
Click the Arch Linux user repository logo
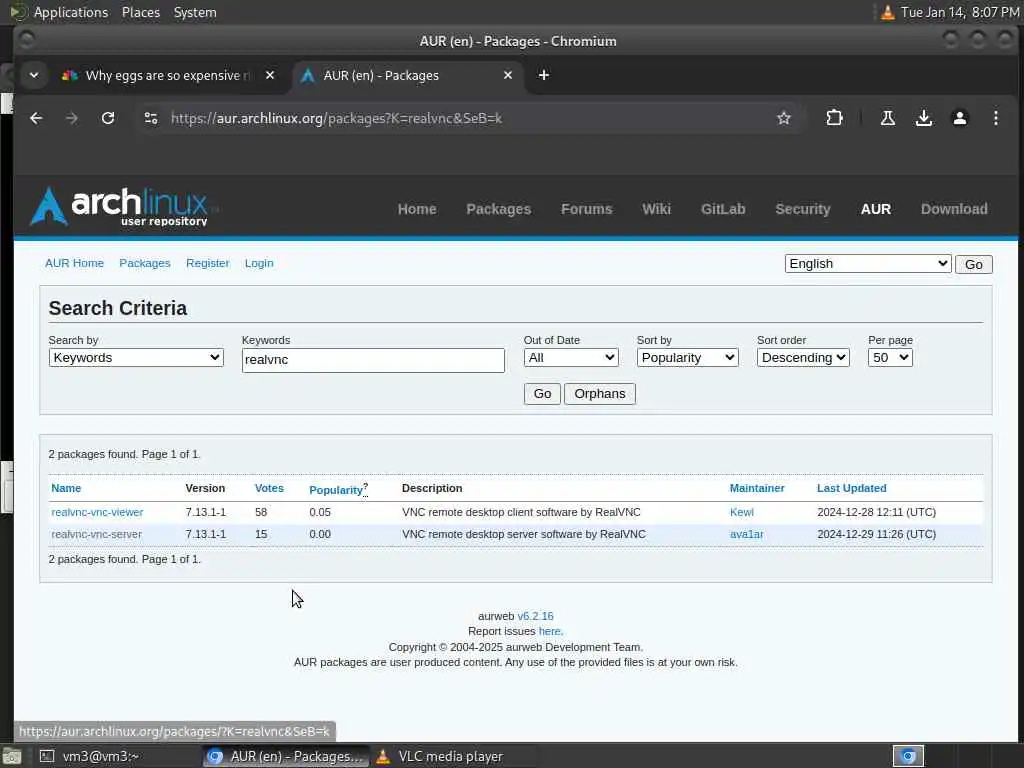[x=121, y=206]
